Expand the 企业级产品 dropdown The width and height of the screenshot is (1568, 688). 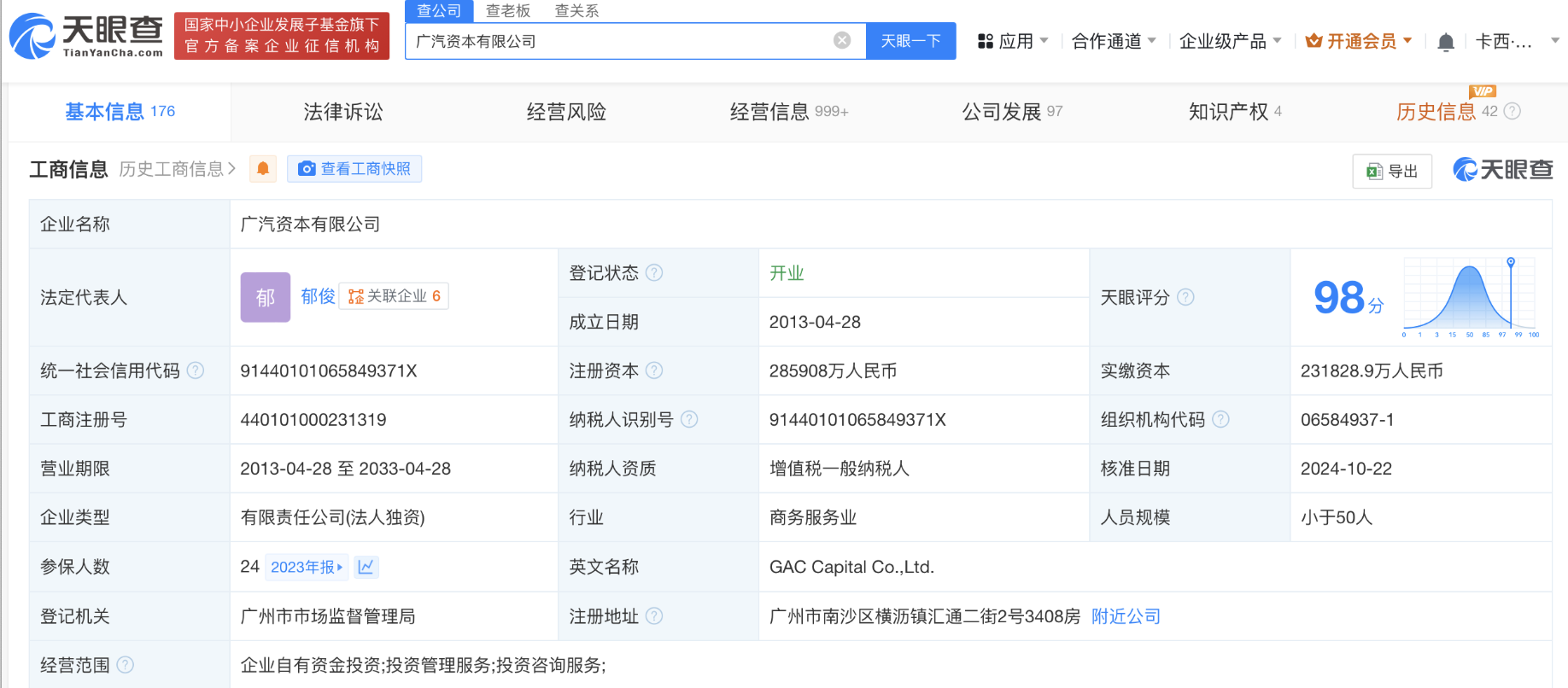pos(1230,41)
